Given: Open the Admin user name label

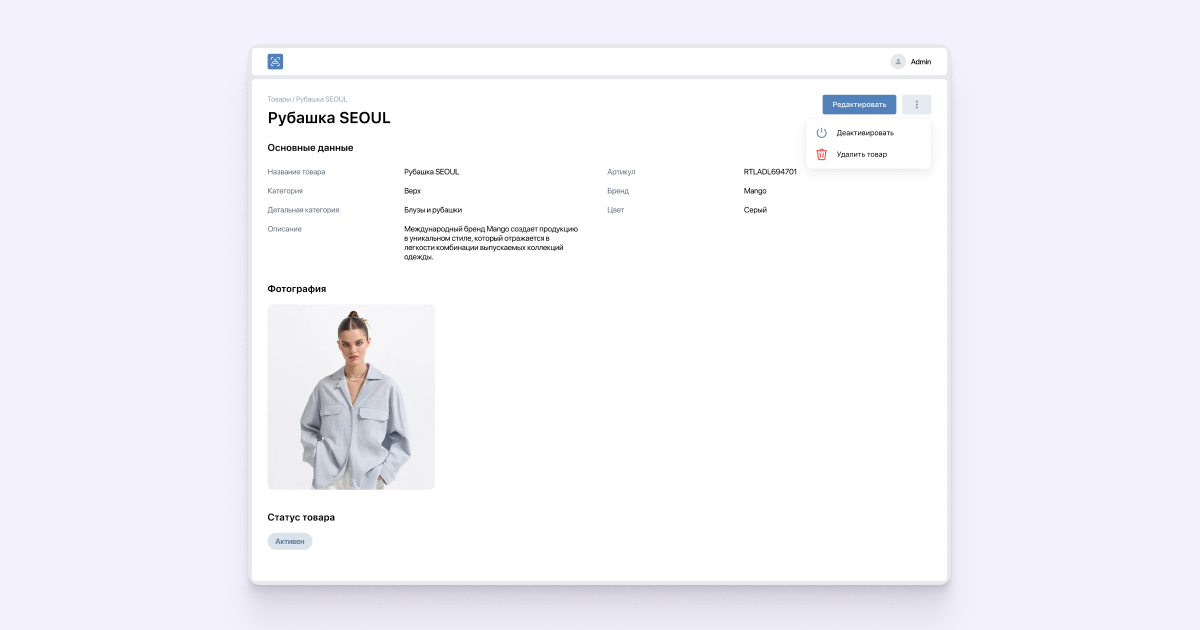Looking at the screenshot, I should [920, 62].
